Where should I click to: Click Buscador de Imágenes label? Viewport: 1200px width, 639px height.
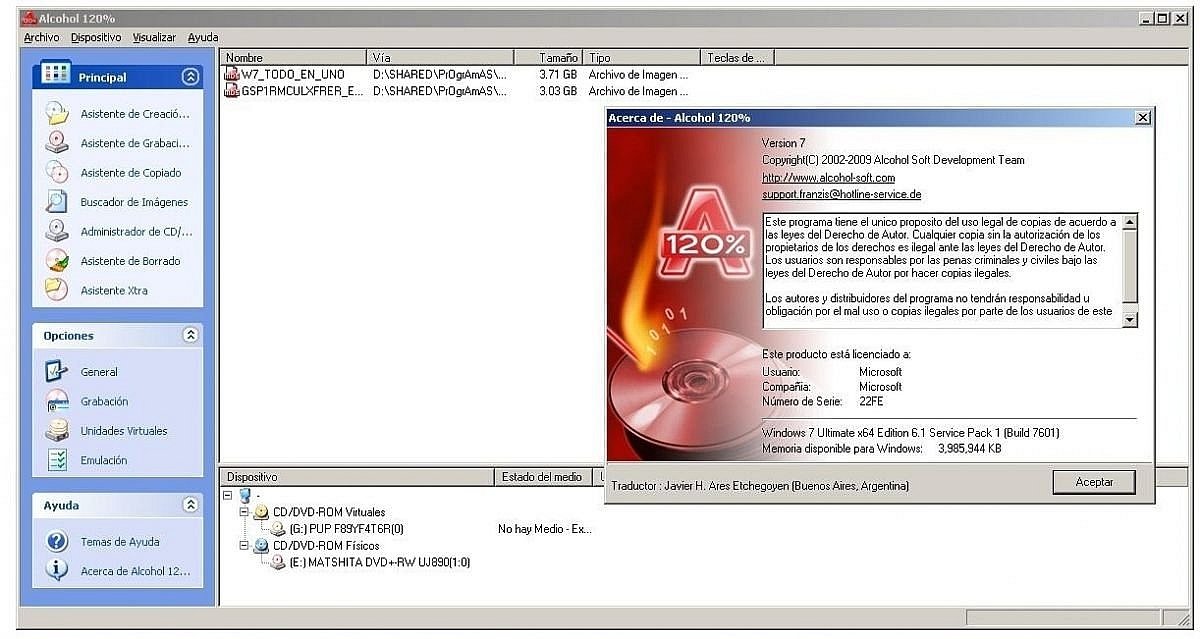click(x=134, y=202)
